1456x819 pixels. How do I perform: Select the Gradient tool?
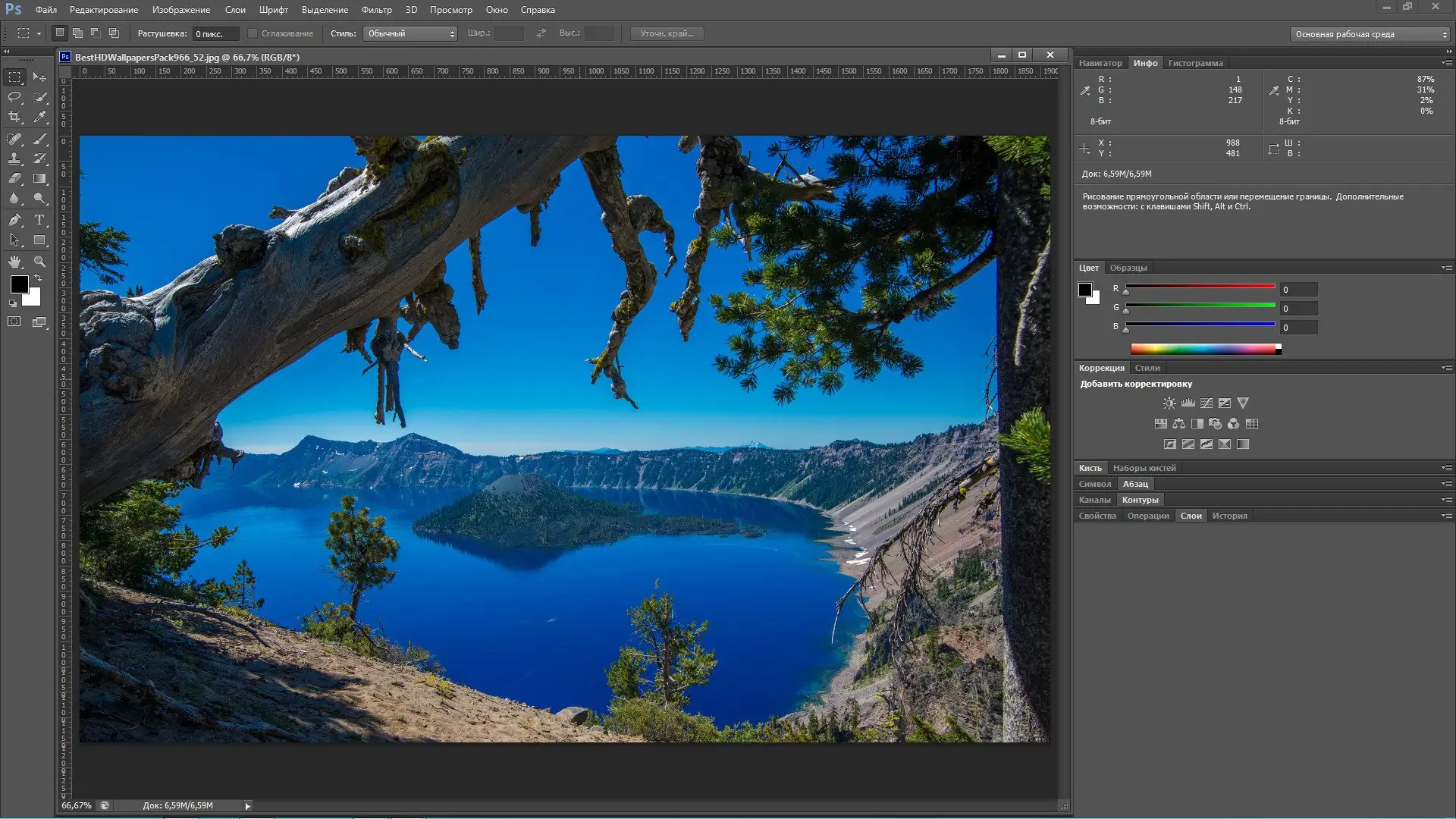40,179
